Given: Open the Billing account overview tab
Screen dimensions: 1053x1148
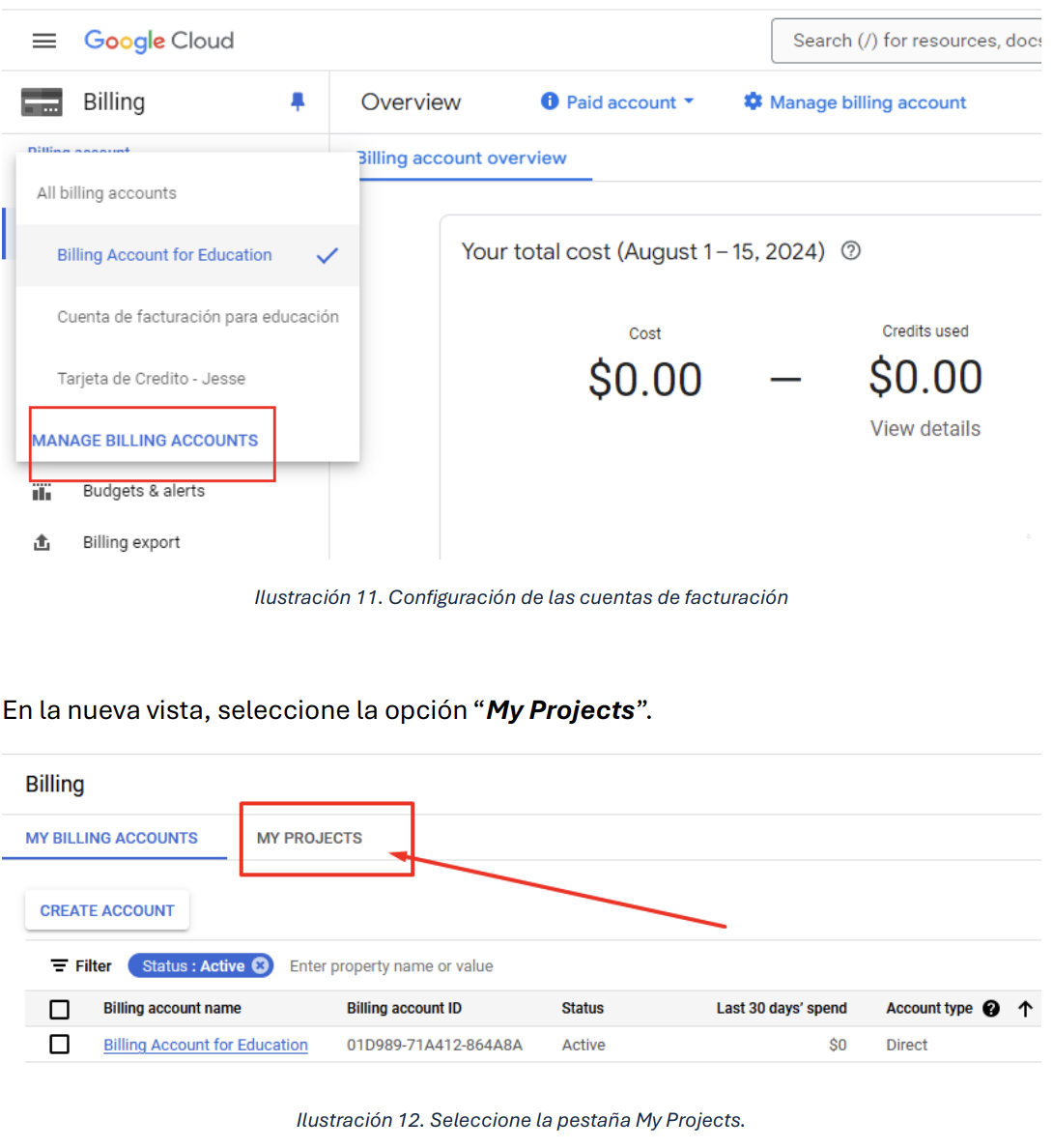Looking at the screenshot, I should point(462,158).
